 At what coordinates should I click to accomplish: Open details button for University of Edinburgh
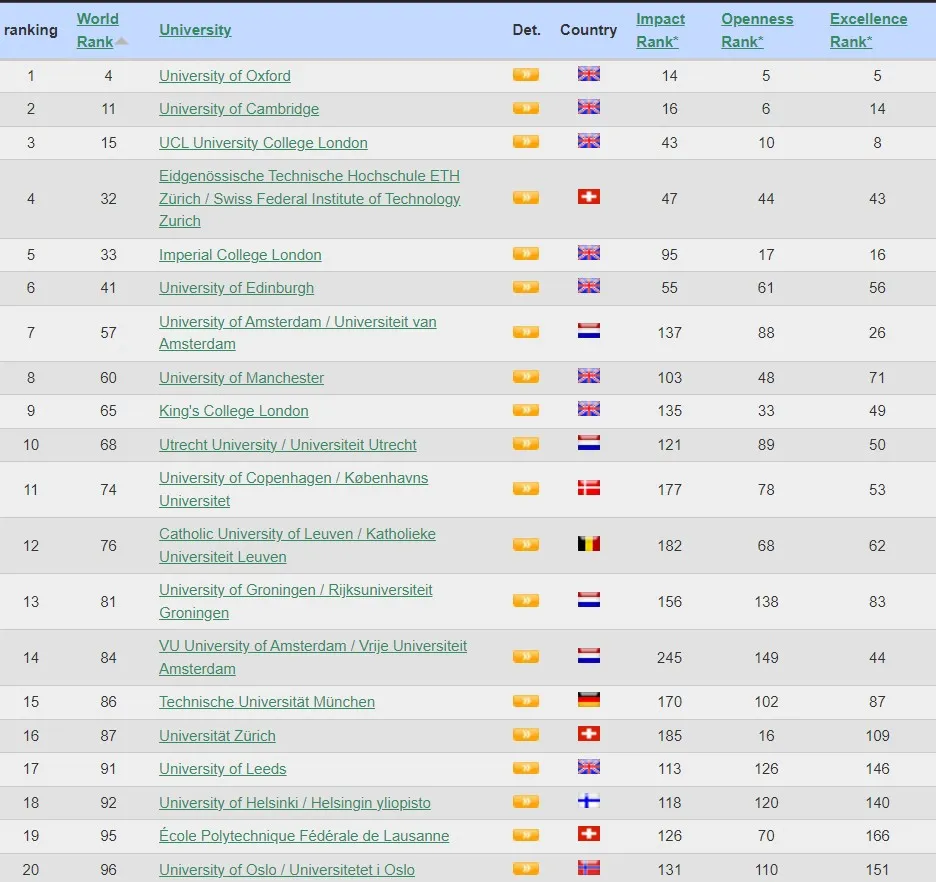click(x=526, y=287)
